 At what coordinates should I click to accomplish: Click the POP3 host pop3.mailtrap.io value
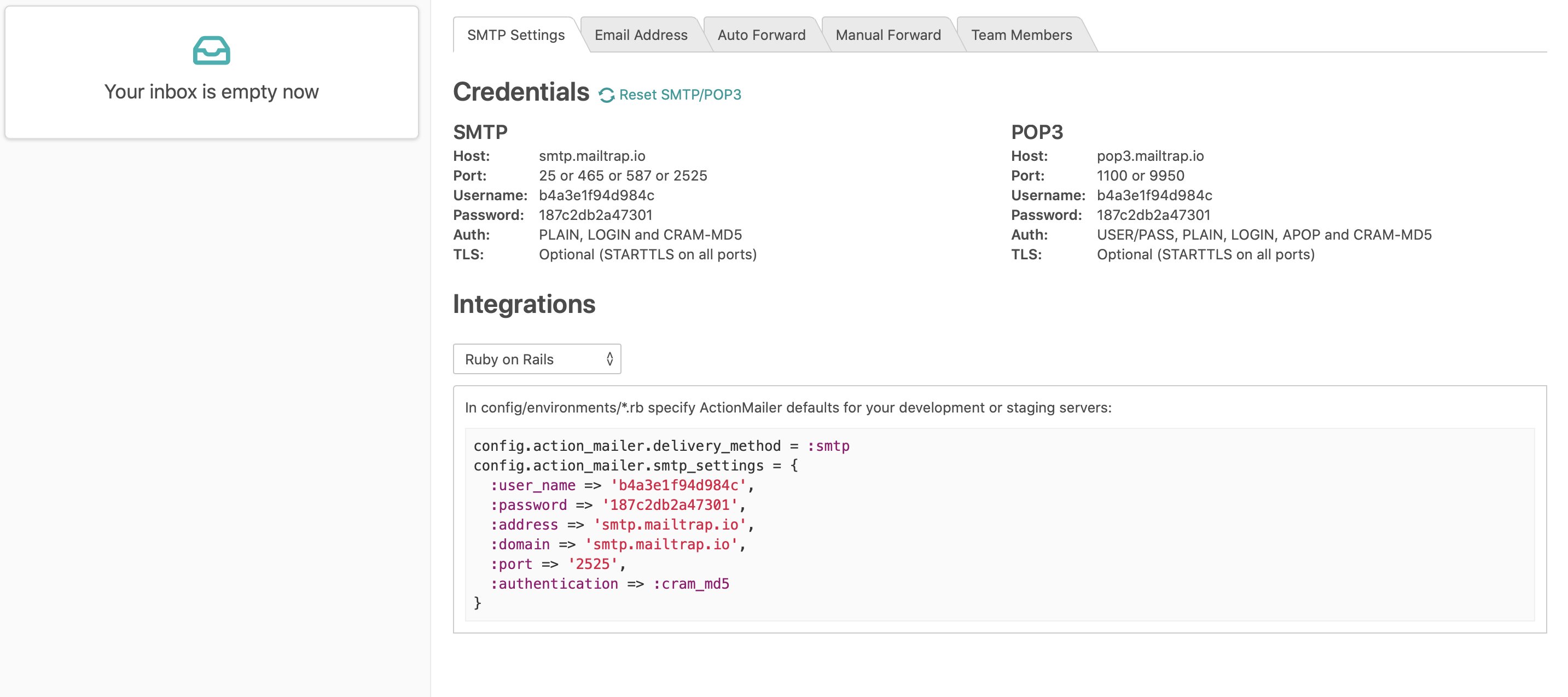click(x=1150, y=156)
